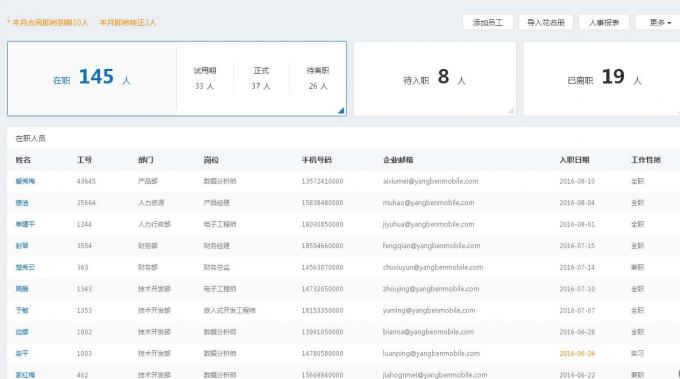Filter by 正式 37 人
The image size is (680, 379).
coord(261,78)
